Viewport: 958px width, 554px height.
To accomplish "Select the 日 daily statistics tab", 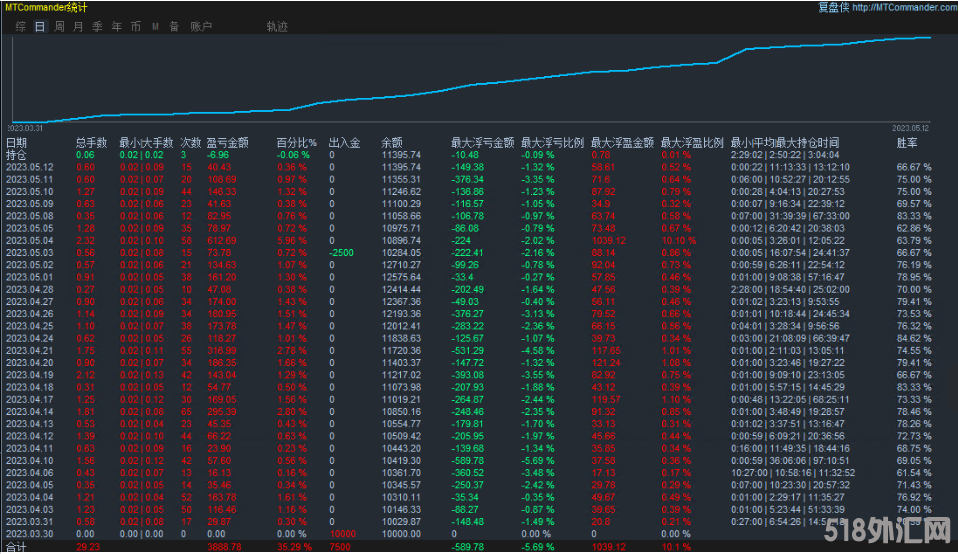I will tap(40, 26).
